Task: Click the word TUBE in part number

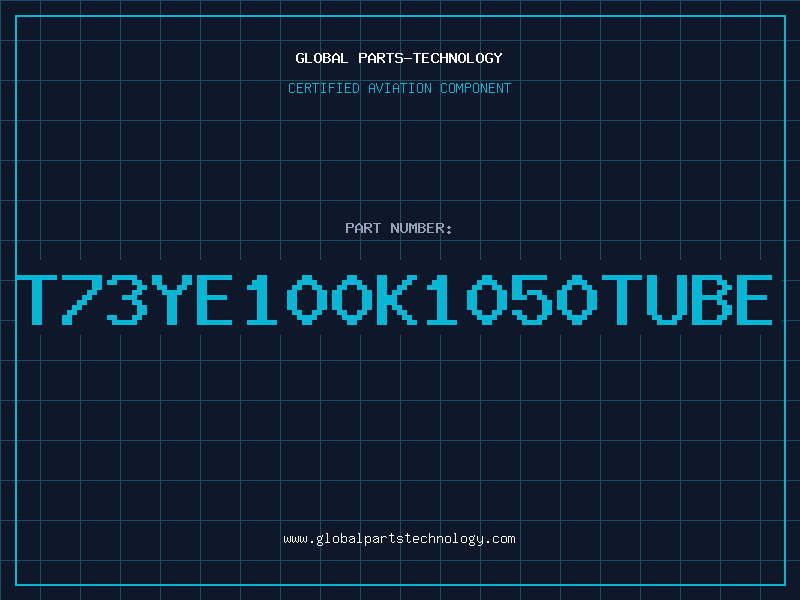Action: (687, 299)
